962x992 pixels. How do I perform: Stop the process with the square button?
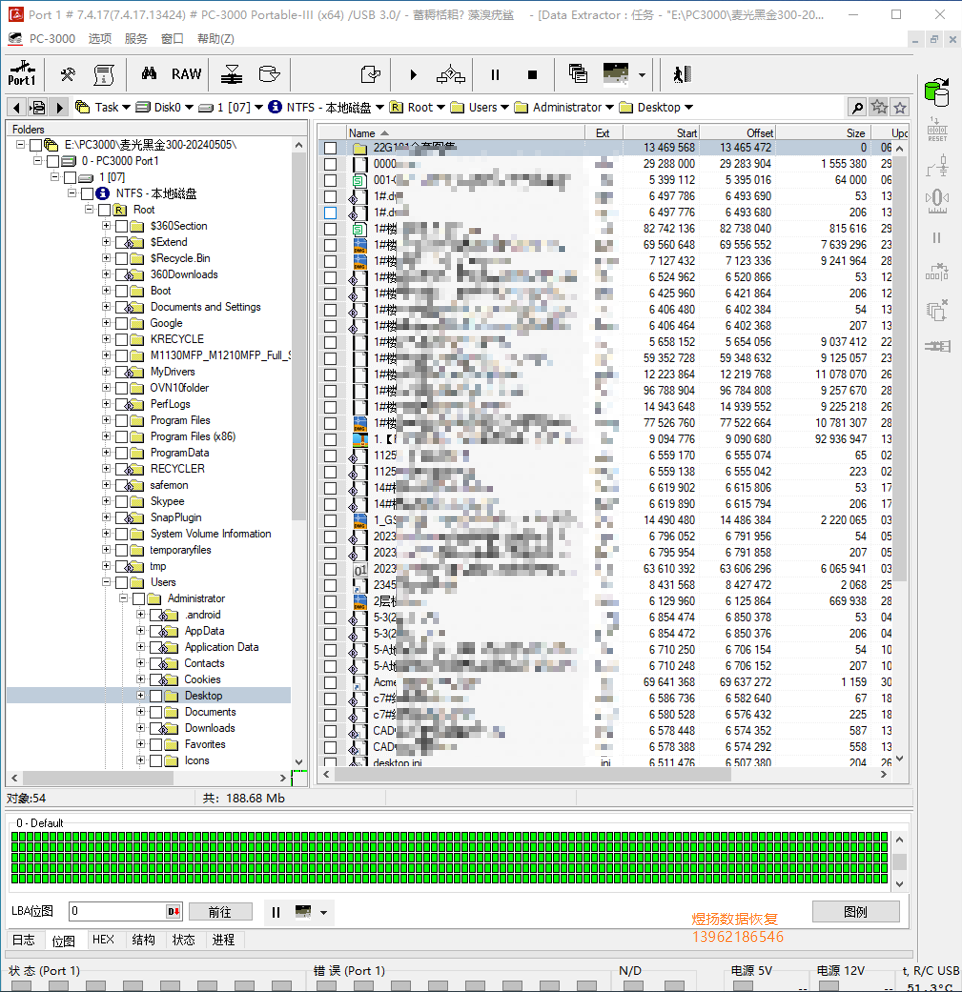[532, 75]
